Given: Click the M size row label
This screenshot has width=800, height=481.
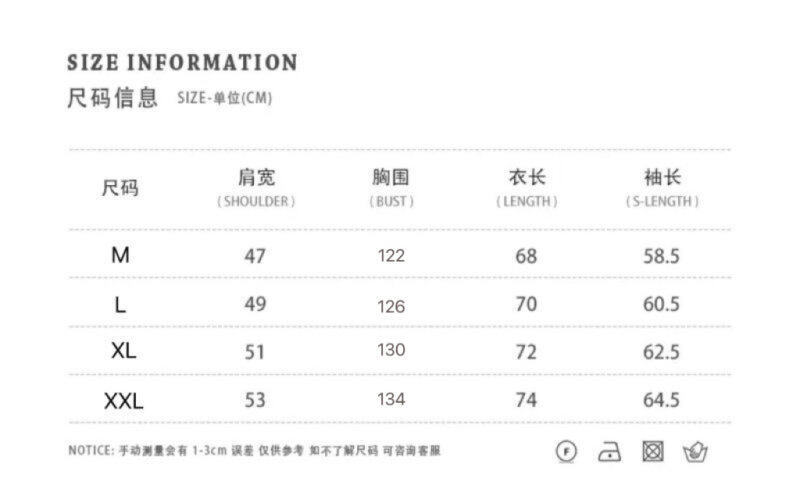Looking at the screenshot, I should pyautogui.click(x=120, y=255).
